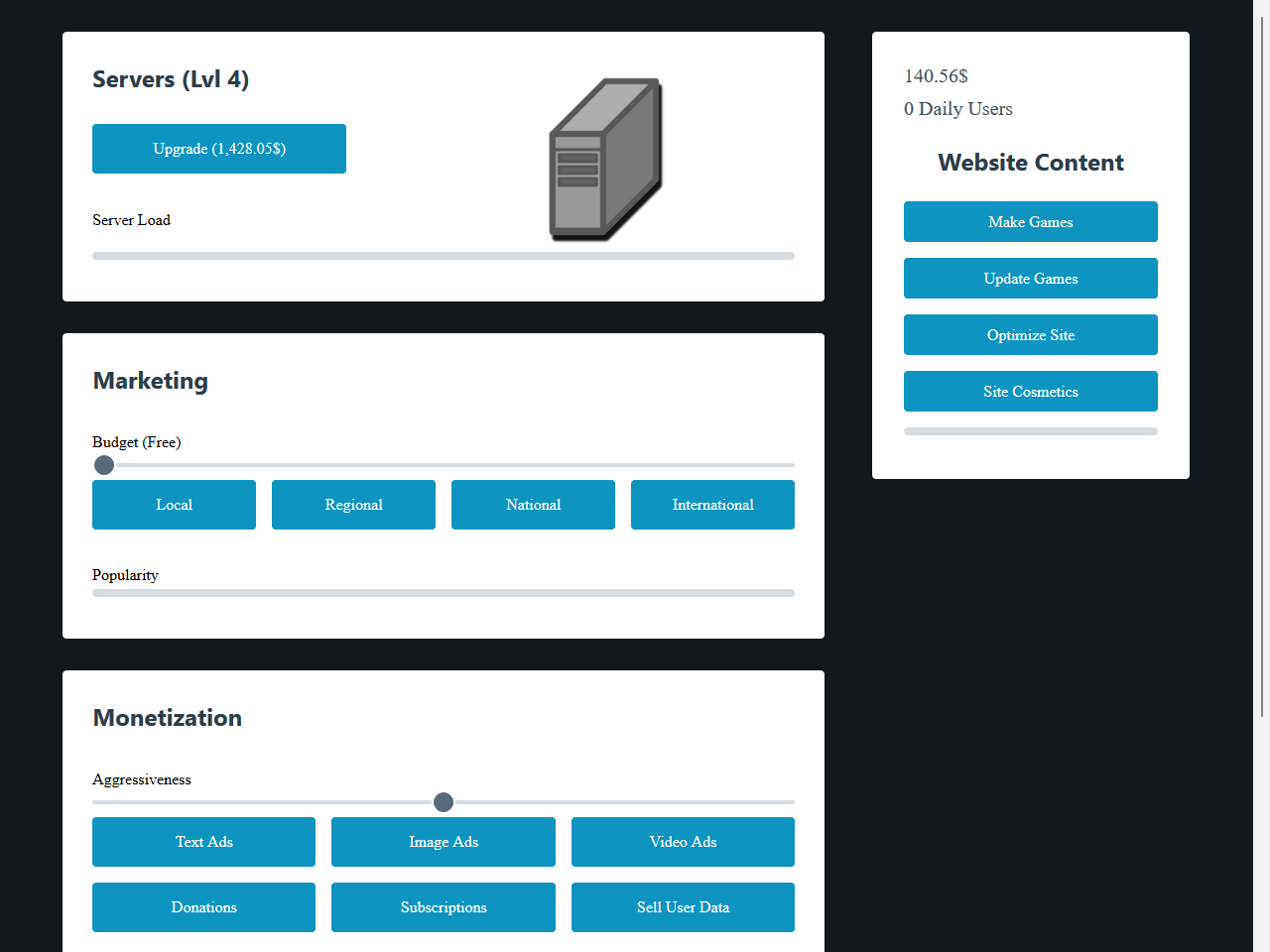Click the Sell User Data button

click(x=683, y=907)
